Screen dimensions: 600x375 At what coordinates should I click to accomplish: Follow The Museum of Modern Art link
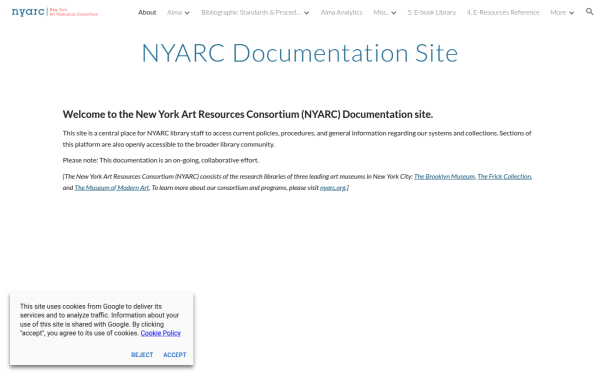pyautogui.click(x=111, y=188)
